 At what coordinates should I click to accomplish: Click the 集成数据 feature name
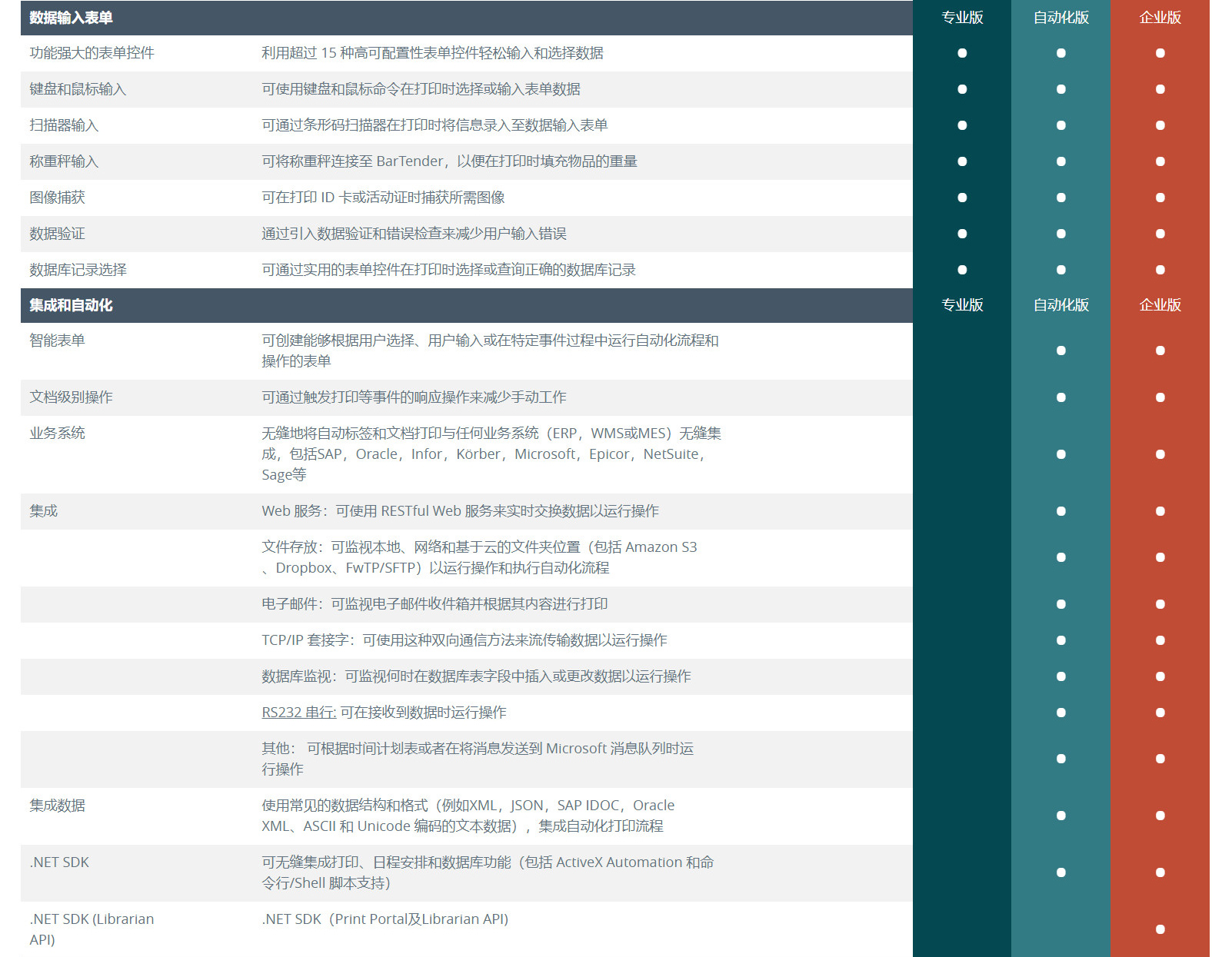[57, 806]
